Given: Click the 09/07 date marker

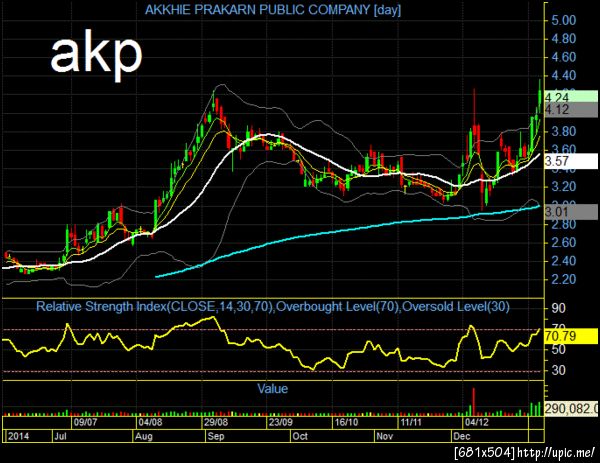Looking at the screenshot, I should point(85,422).
